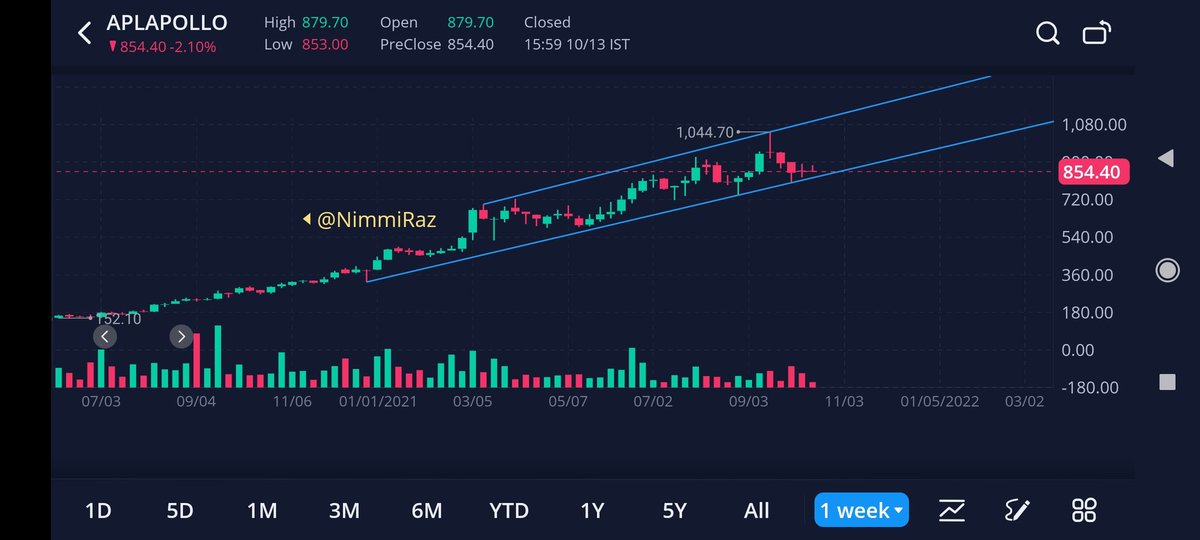
Task: Select the 1Y timeframe tab
Action: 592,510
